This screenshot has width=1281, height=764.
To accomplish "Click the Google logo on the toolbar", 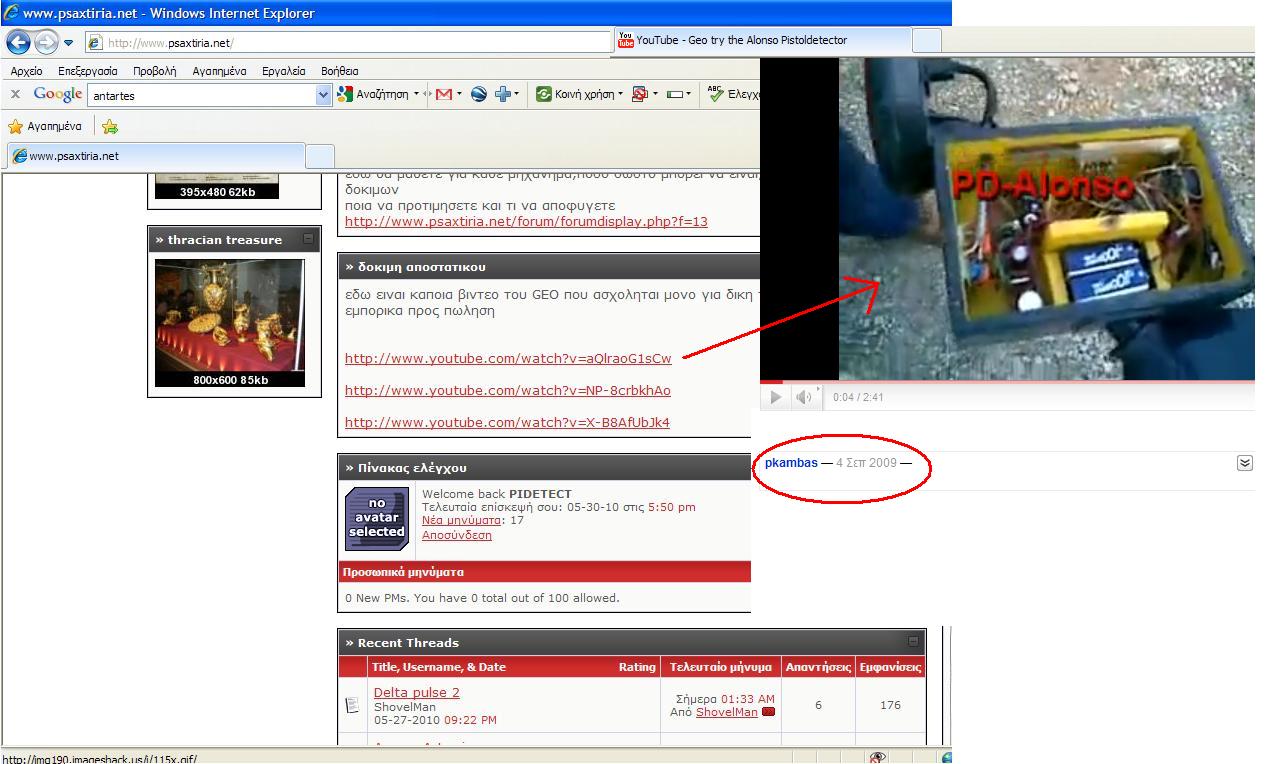I will pyautogui.click(x=57, y=94).
